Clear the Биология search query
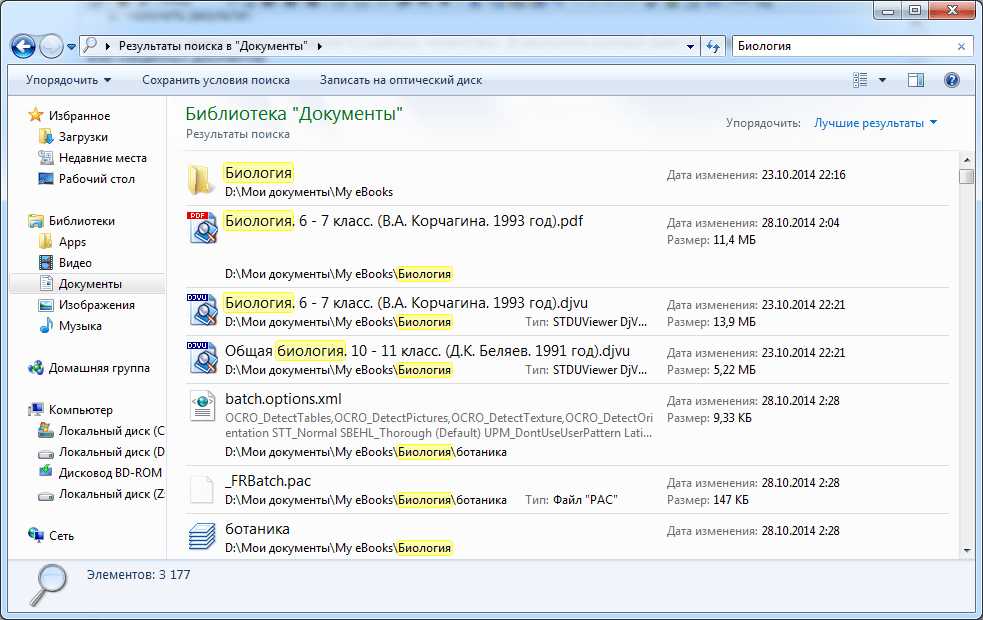983x620 pixels. 961,46
